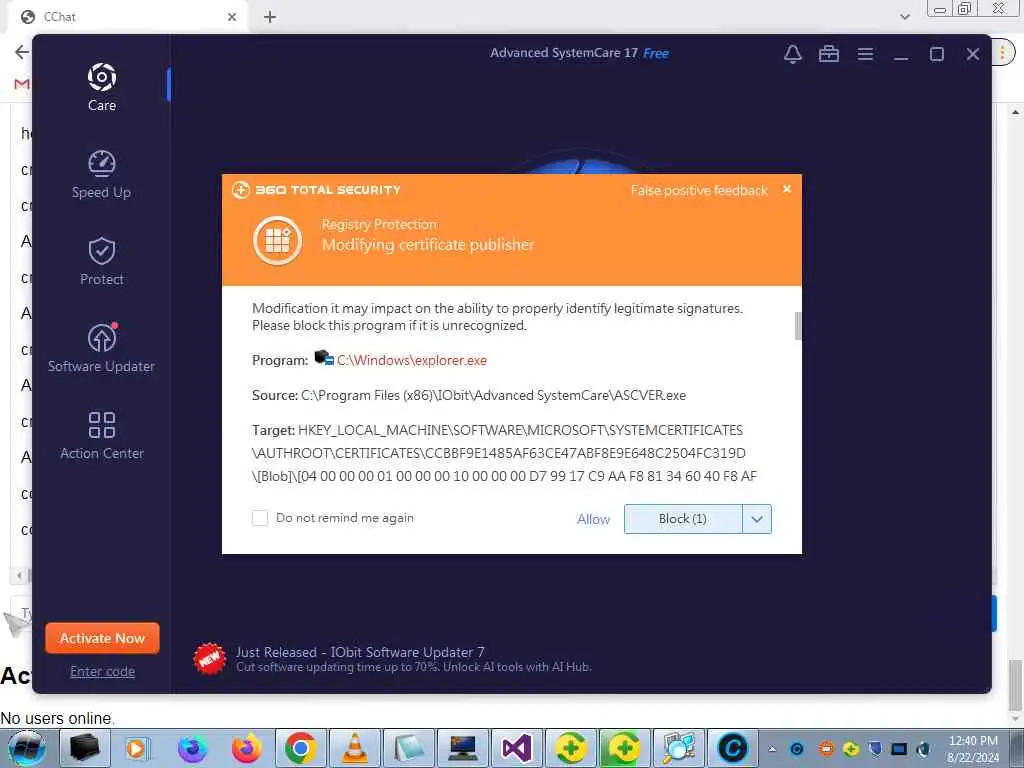Click the NEW badge promo icon

209,659
